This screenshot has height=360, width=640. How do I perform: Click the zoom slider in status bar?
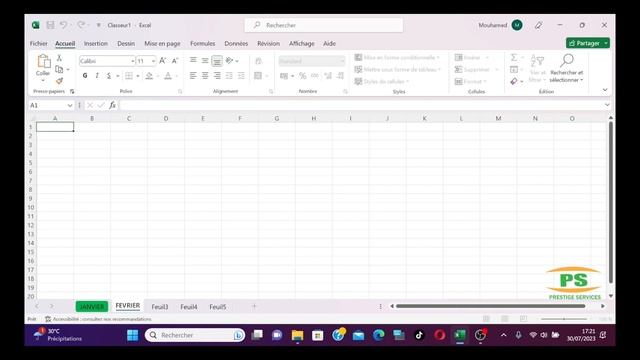pos(564,319)
